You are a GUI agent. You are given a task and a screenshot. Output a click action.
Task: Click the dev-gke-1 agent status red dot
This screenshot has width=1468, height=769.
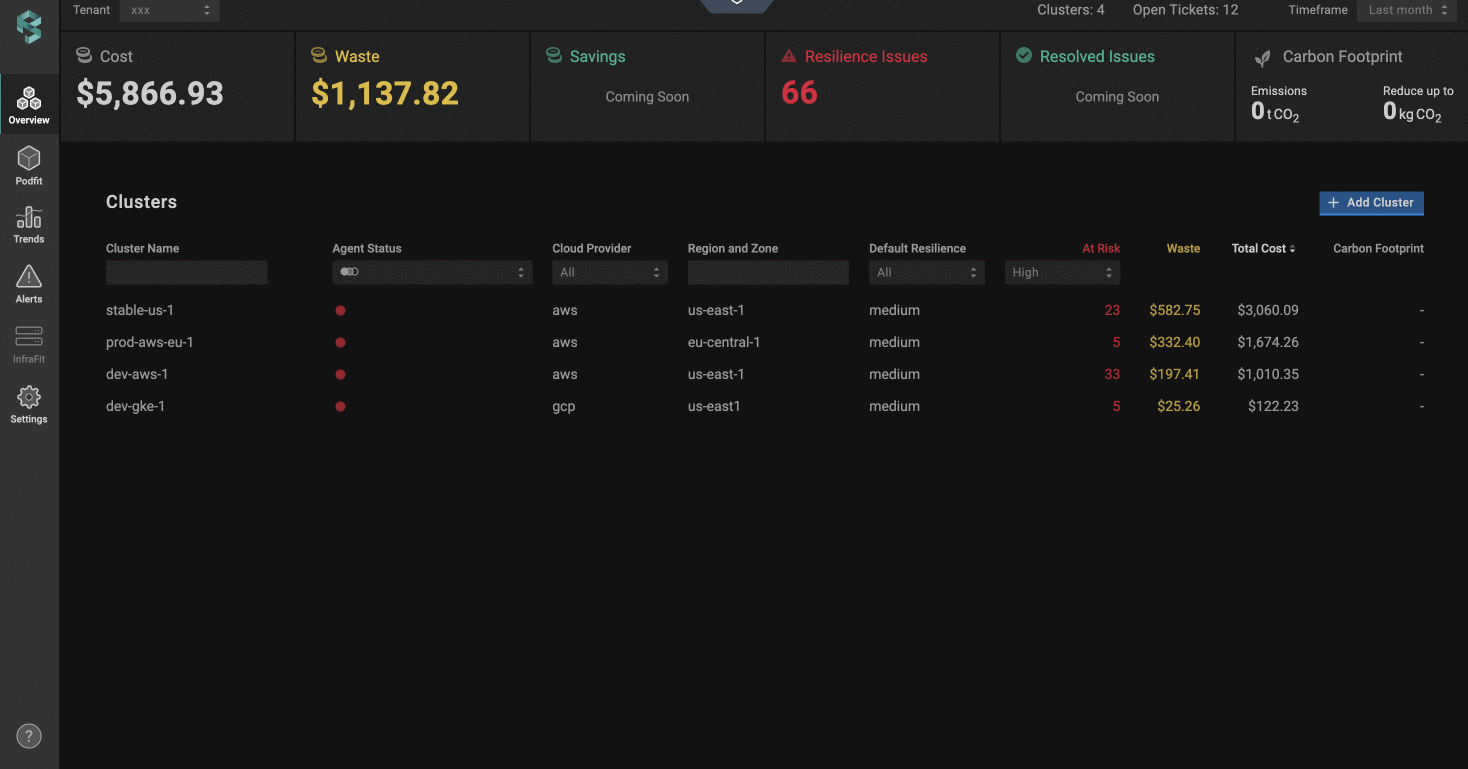point(340,407)
